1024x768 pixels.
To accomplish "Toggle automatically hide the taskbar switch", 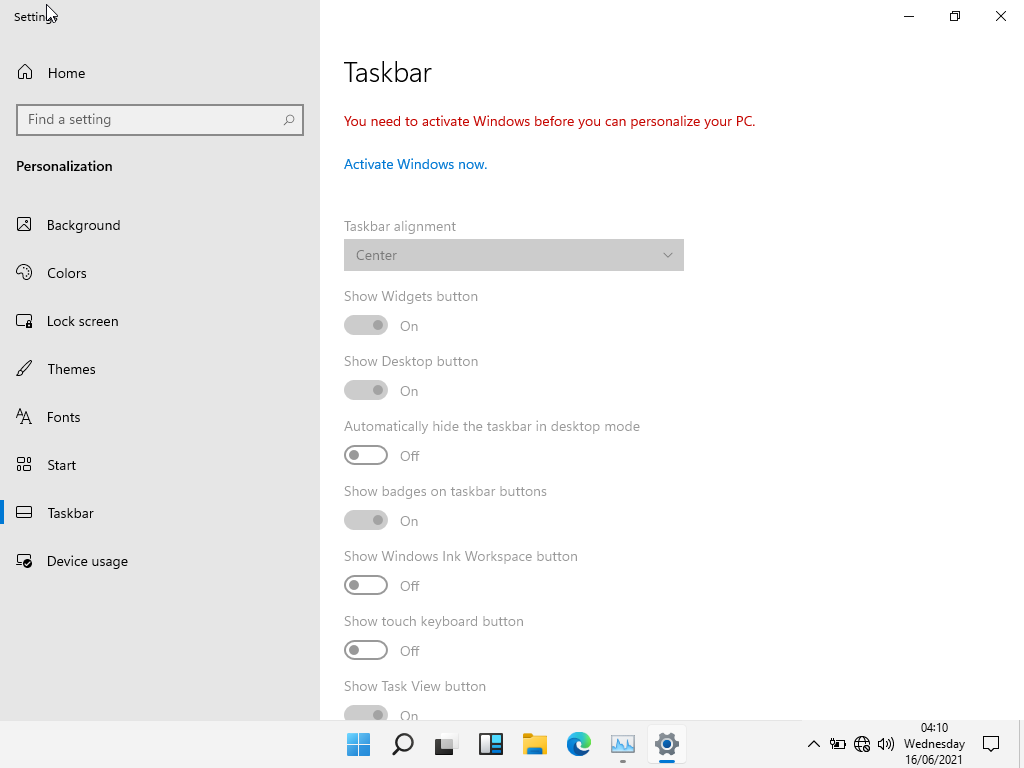I will 366,455.
